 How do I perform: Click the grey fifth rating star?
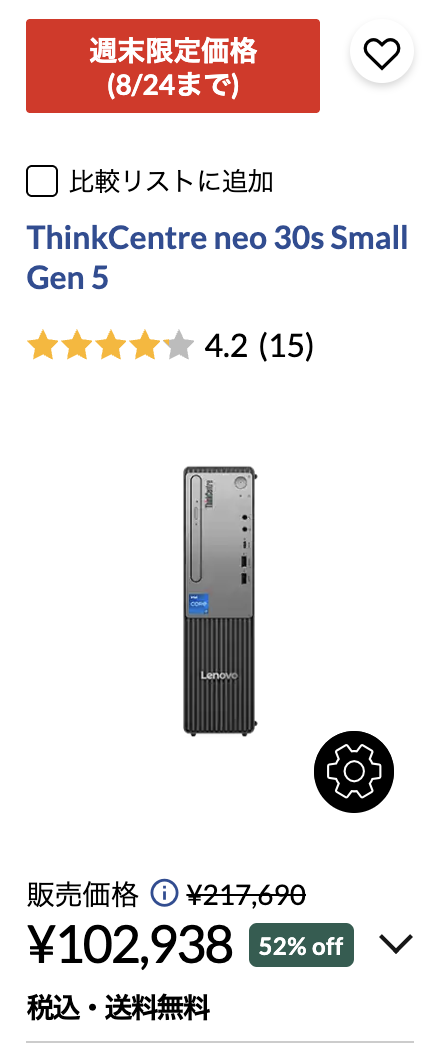[178, 347]
